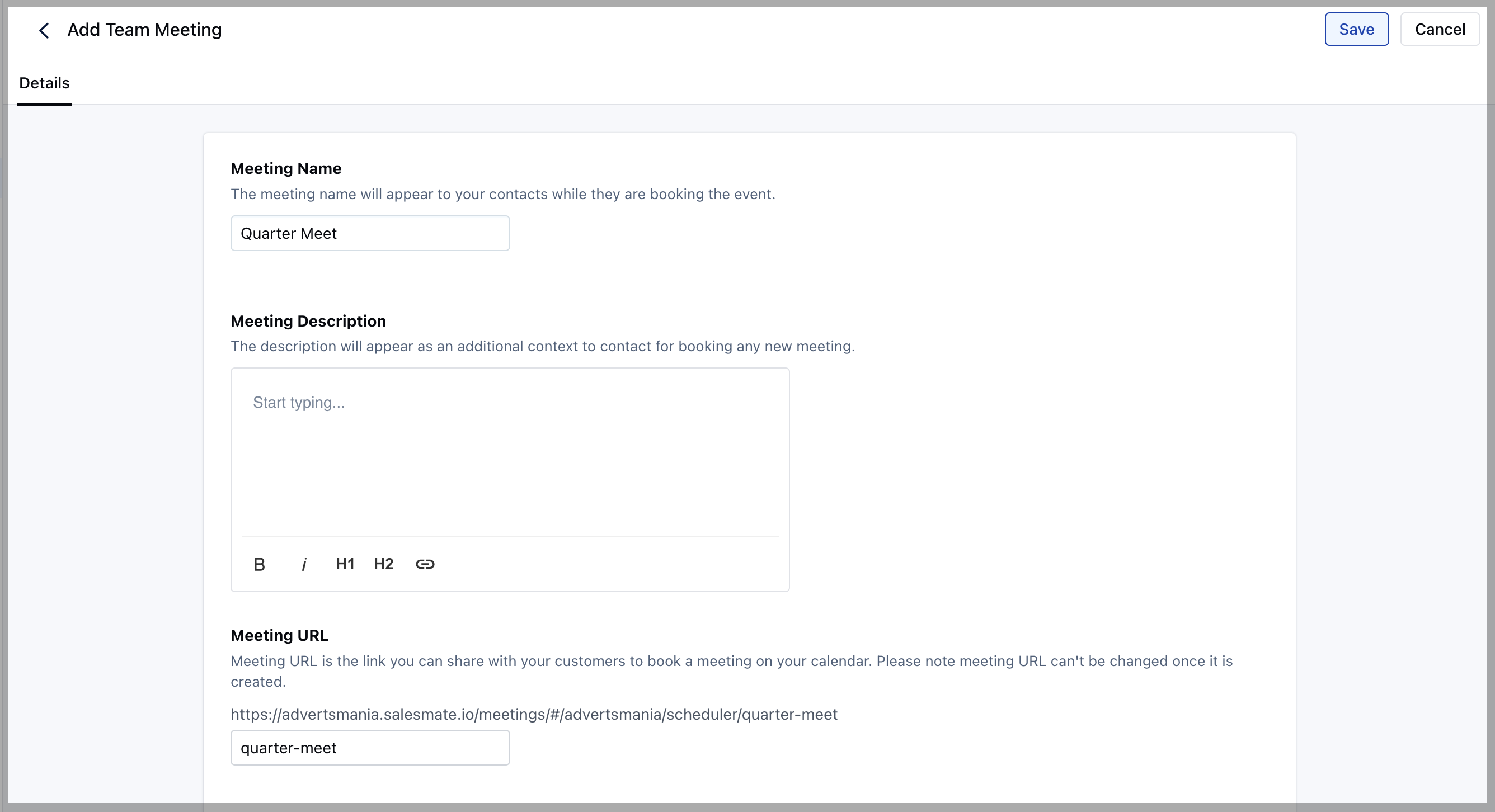Switch to the Details tab
Screen dimensions: 1495x812
(44, 83)
